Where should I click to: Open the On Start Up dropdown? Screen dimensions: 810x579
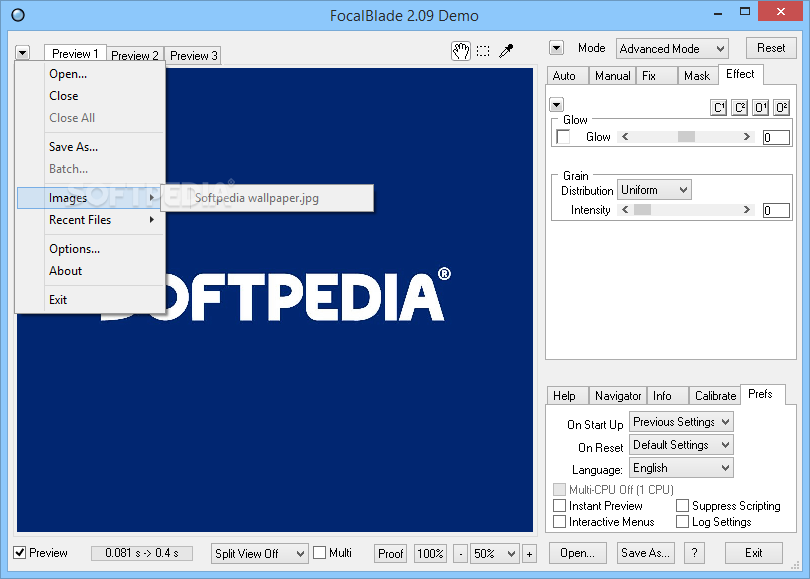(681, 421)
